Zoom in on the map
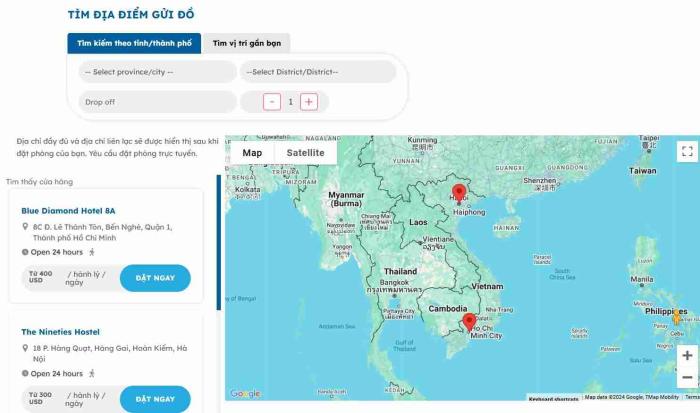Viewport: 700px width, 413px height. tap(687, 355)
